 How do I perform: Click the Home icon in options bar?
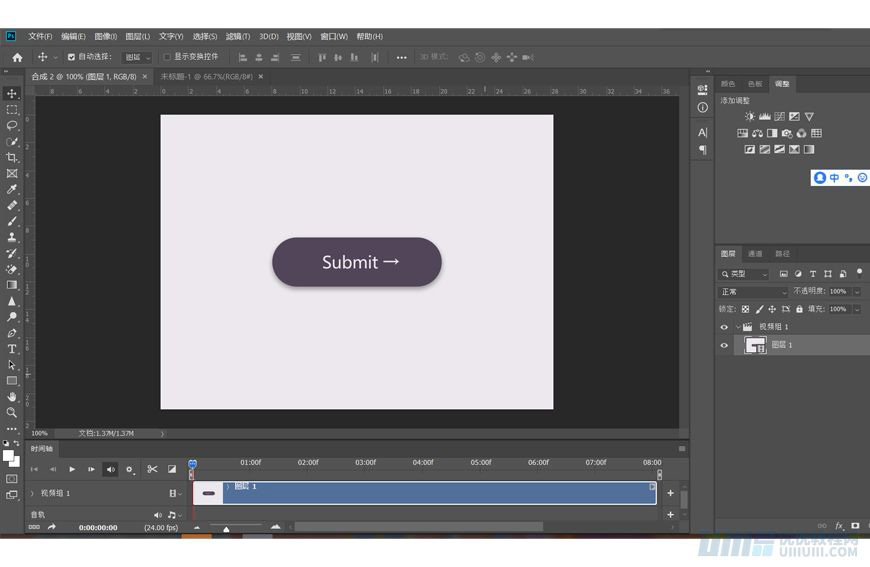[x=17, y=57]
